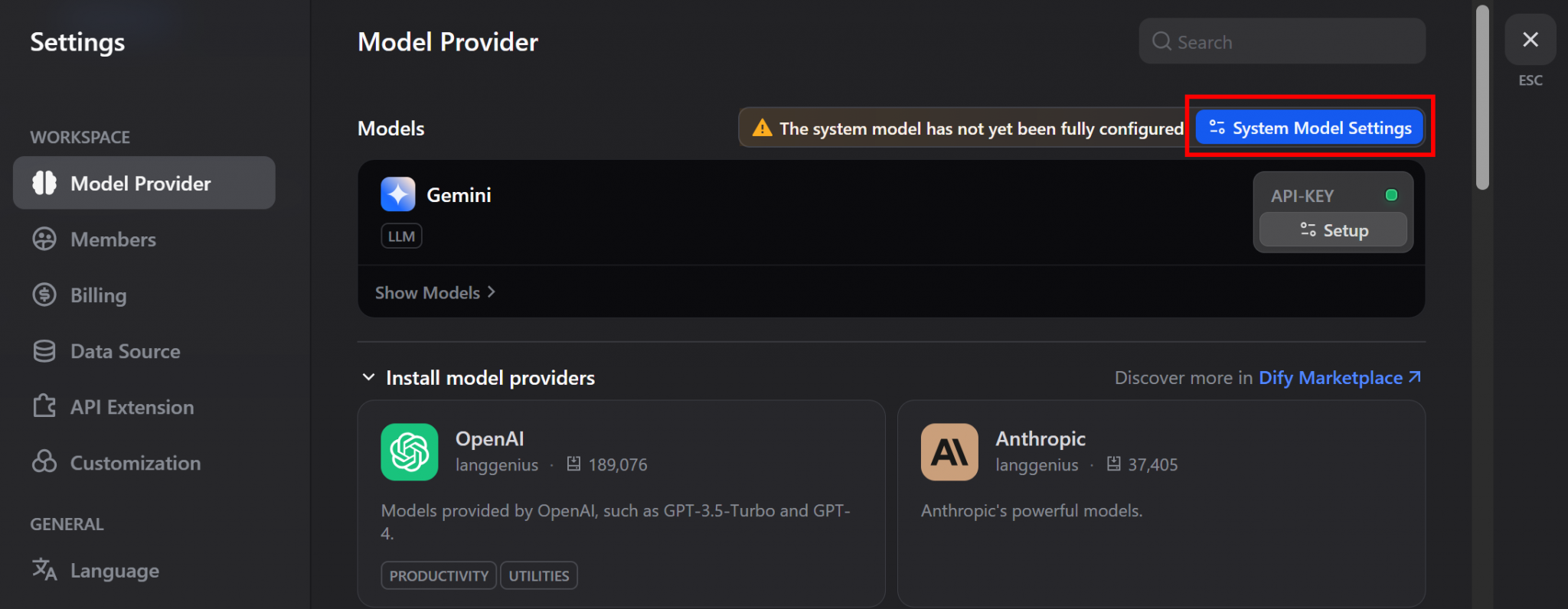Open the Model Provider settings tab
The height and width of the screenshot is (609, 1568).
click(144, 184)
